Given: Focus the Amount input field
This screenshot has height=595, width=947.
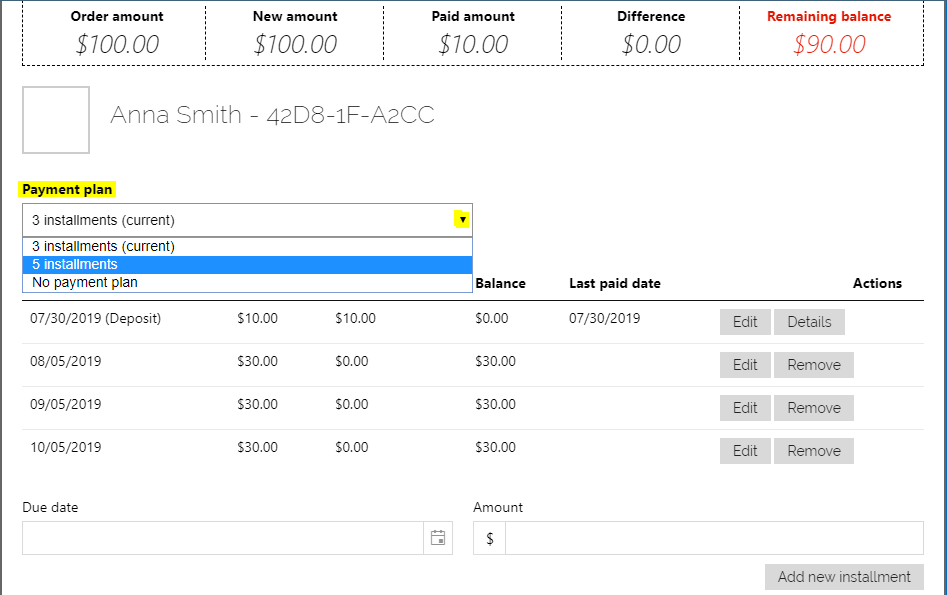Looking at the screenshot, I should [714, 538].
